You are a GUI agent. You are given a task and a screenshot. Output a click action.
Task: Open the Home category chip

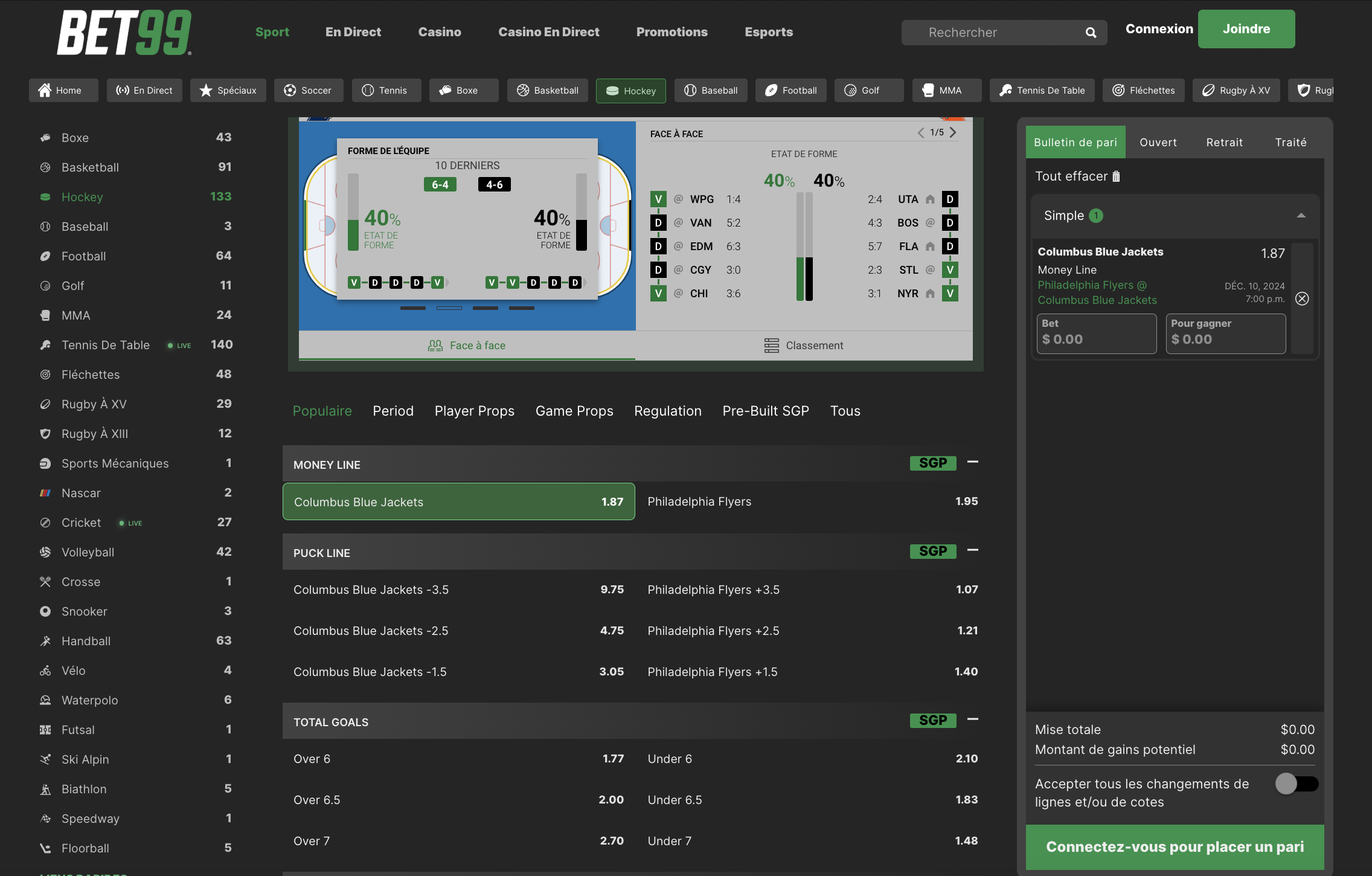(63, 91)
